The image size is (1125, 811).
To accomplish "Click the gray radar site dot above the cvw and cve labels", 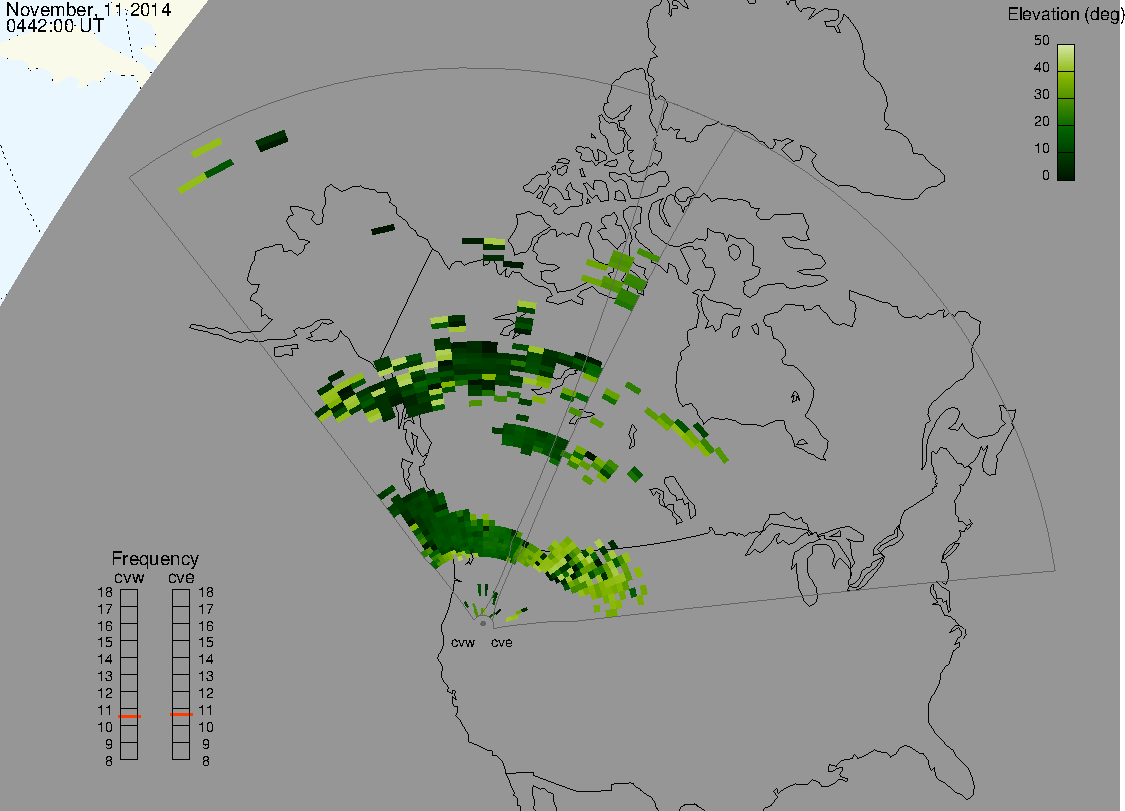I will (x=483, y=624).
